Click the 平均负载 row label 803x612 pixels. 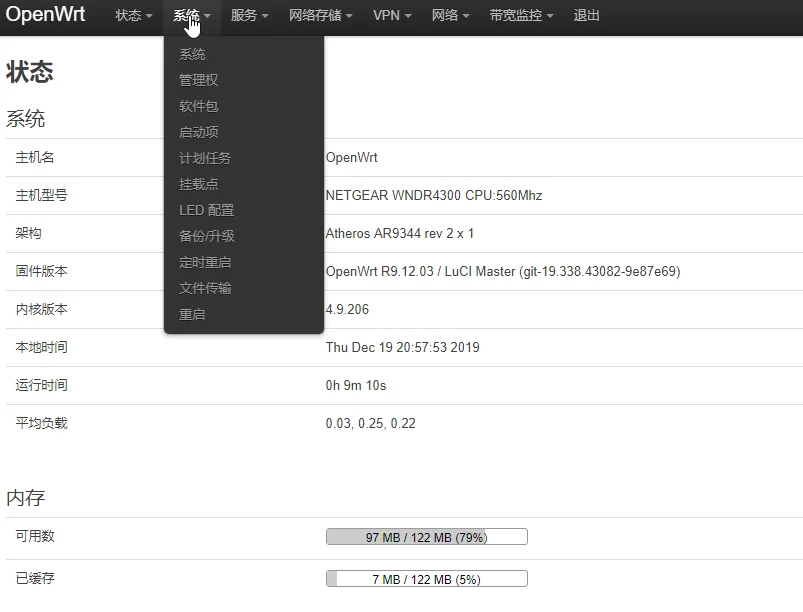coord(41,423)
